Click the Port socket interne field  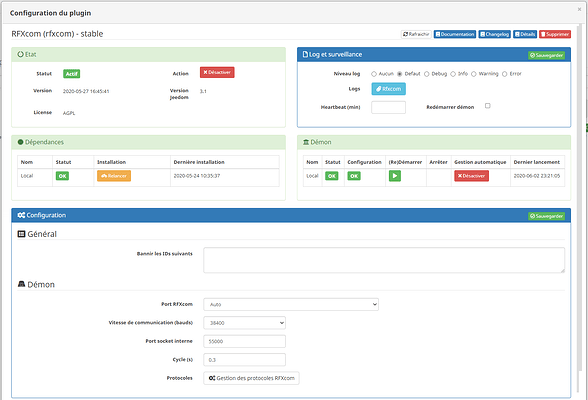click(244, 341)
